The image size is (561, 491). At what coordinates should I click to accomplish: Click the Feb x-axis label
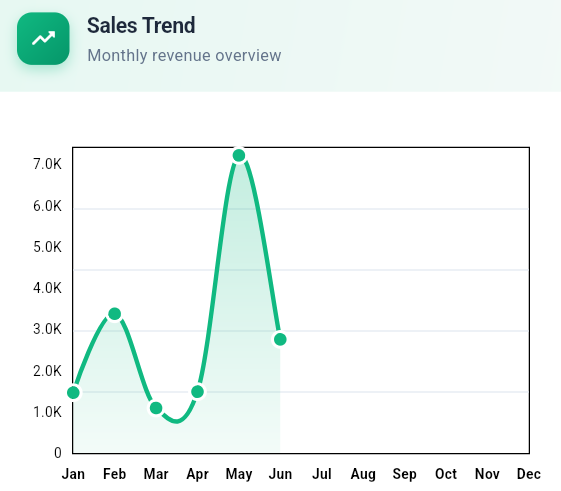(114, 474)
